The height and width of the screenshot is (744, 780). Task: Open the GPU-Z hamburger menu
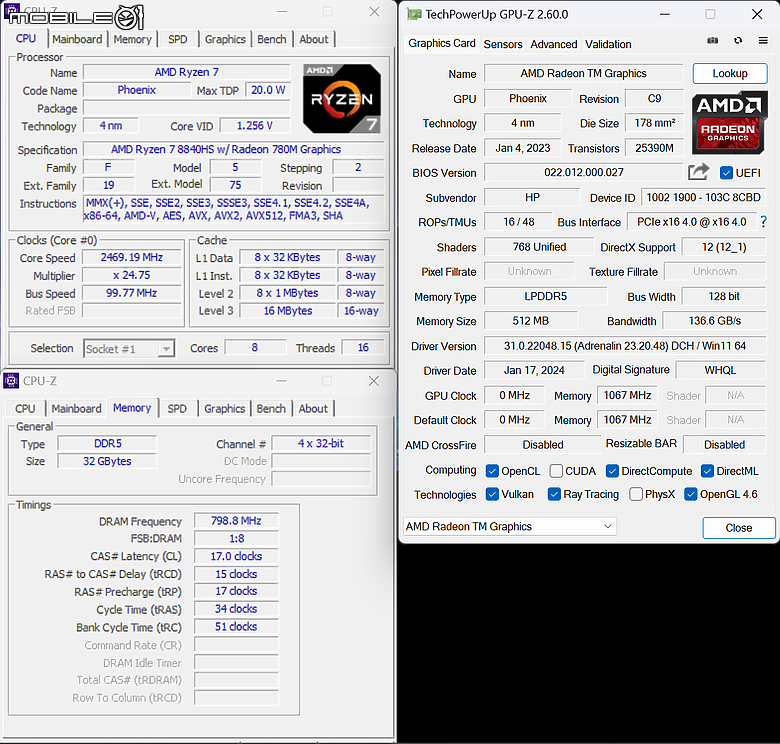[x=763, y=40]
